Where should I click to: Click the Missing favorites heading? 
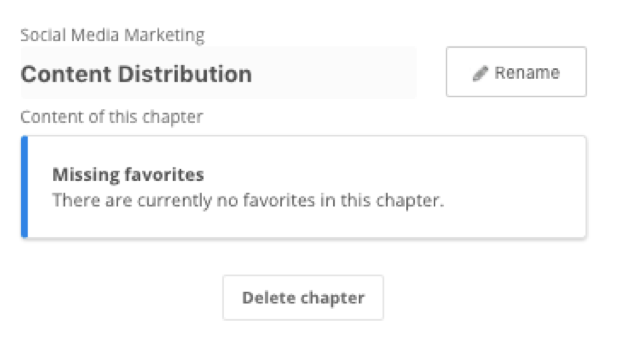[x=128, y=175]
